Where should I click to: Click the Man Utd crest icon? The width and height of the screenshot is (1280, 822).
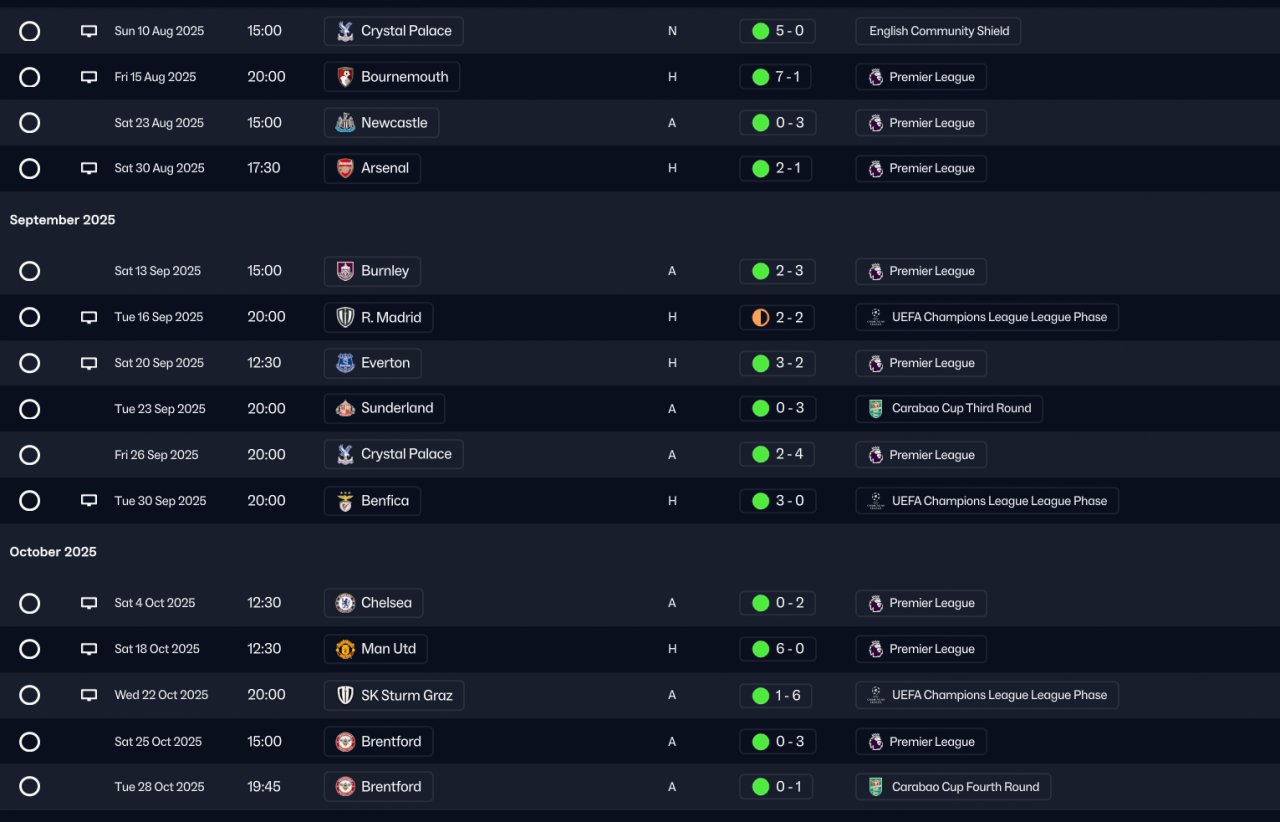point(345,649)
